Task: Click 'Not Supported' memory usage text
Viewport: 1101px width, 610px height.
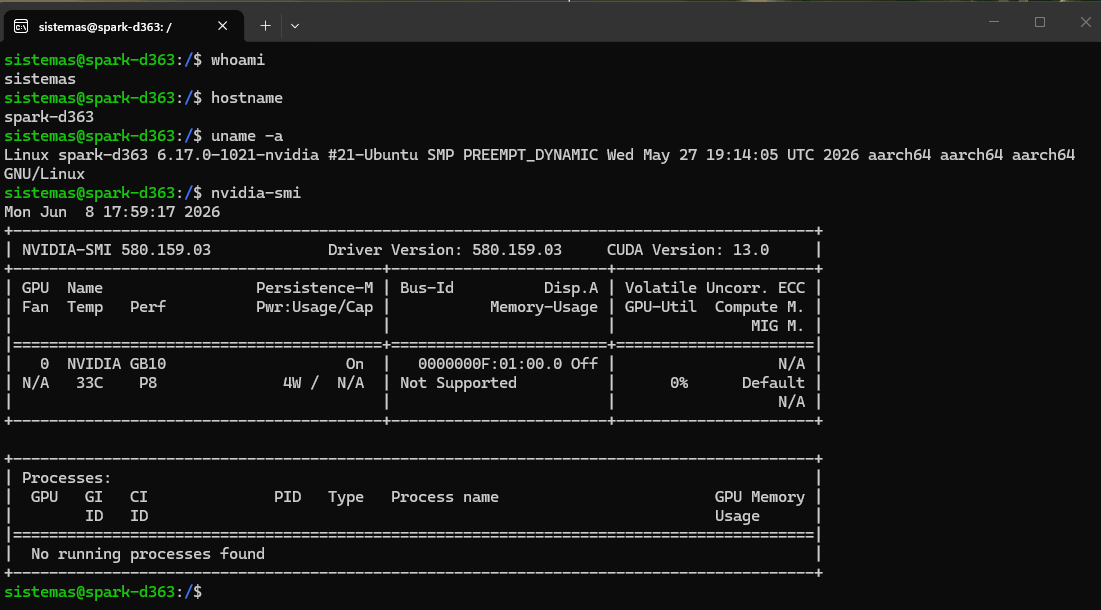Action: [458, 383]
